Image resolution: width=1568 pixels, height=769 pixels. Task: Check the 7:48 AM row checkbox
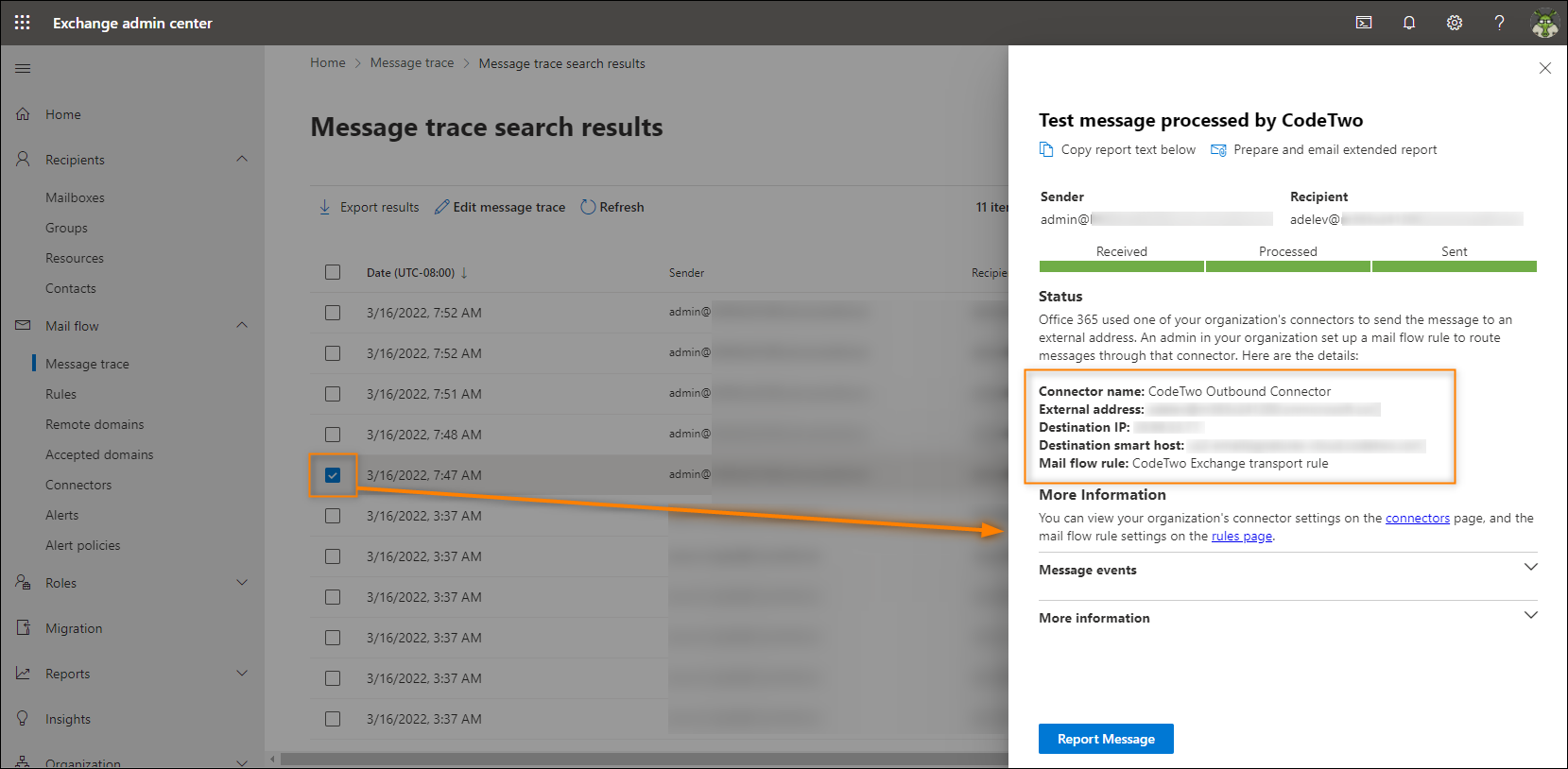[x=333, y=435]
